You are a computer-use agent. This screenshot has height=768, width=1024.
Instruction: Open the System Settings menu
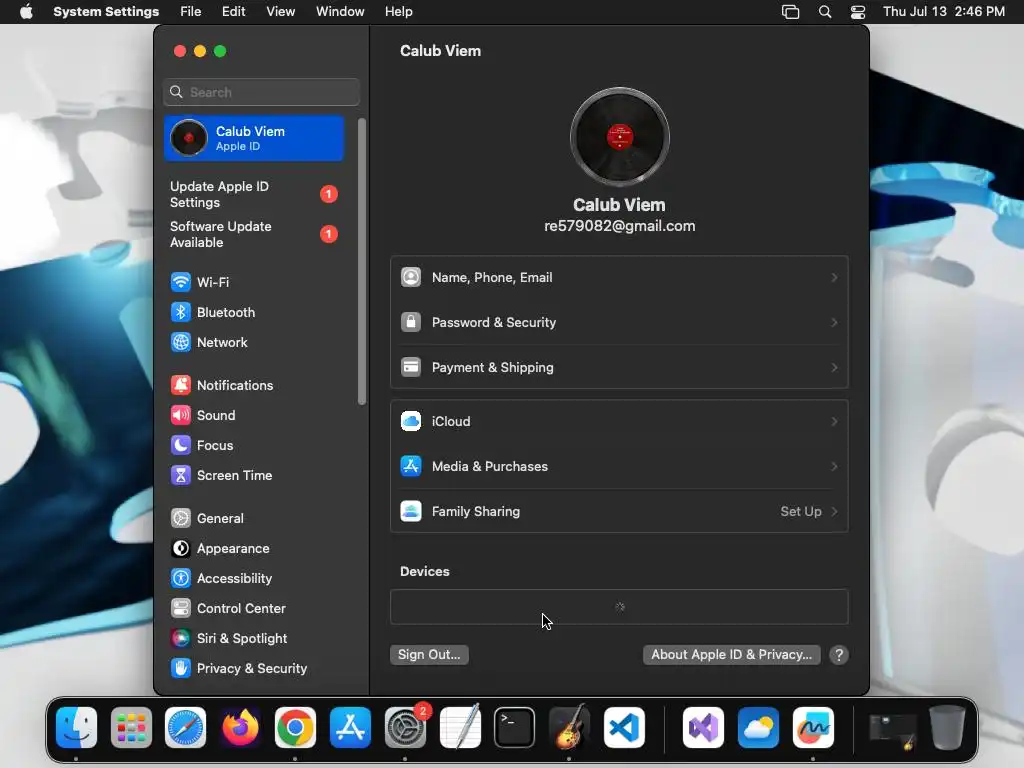[x=106, y=12]
